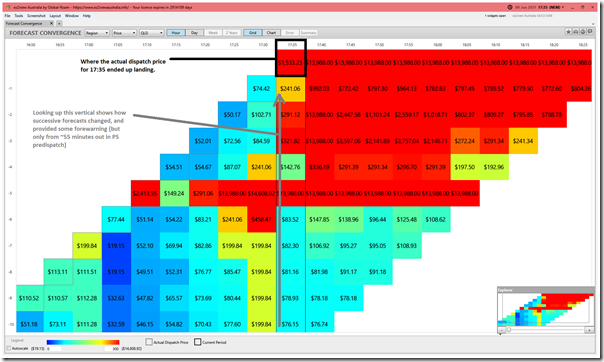
Task: Click the zoom out minus icon in Explorer
Action: click(x=501, y=330)
